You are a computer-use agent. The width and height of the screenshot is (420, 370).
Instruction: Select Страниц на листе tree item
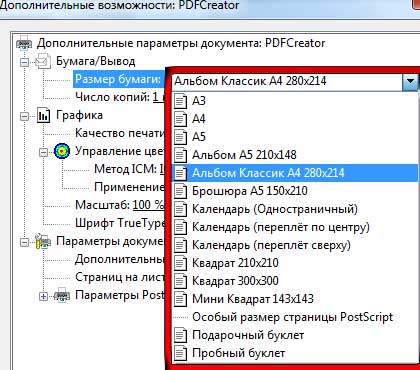point(120,277)
